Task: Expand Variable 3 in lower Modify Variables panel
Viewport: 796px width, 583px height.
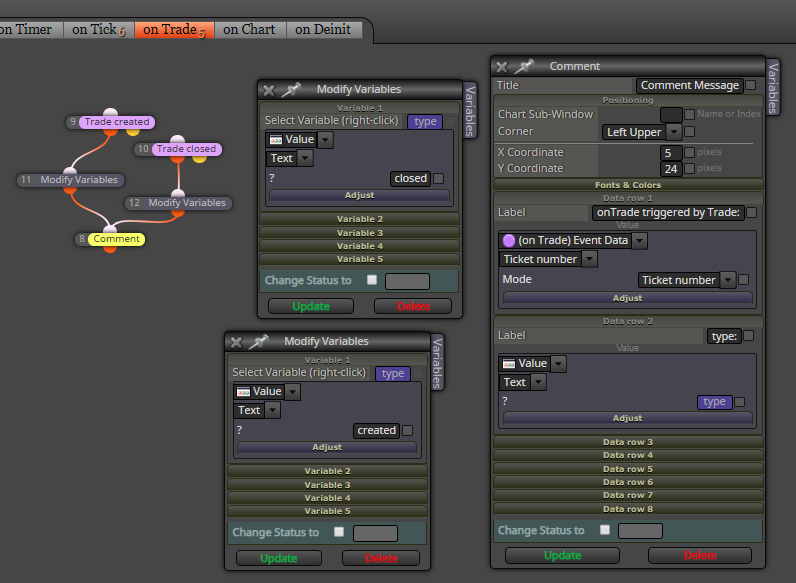Action: pyautogui.click(x=327, y=485)
